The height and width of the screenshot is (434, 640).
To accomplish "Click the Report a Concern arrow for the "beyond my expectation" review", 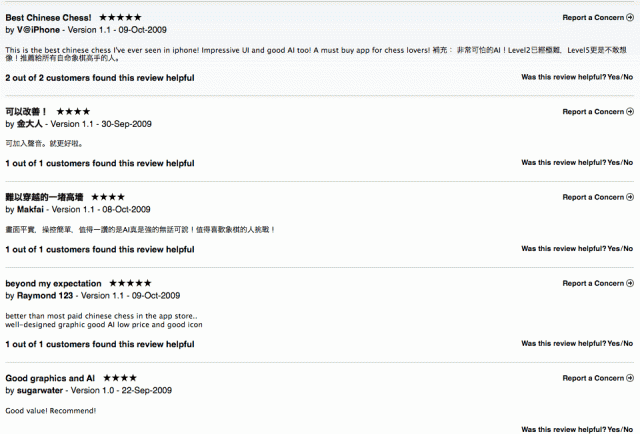I will (x=629, y=284).
